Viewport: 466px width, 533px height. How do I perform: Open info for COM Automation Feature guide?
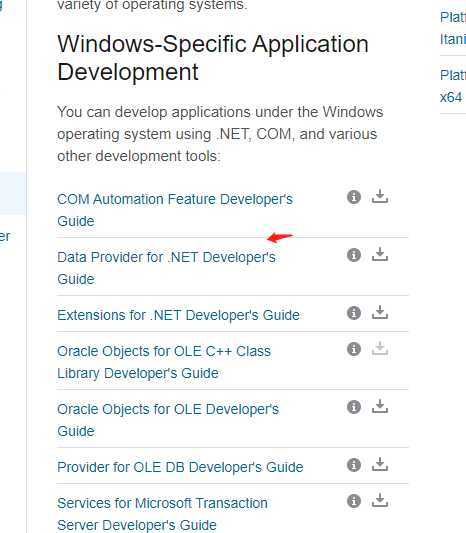[354, 197]
